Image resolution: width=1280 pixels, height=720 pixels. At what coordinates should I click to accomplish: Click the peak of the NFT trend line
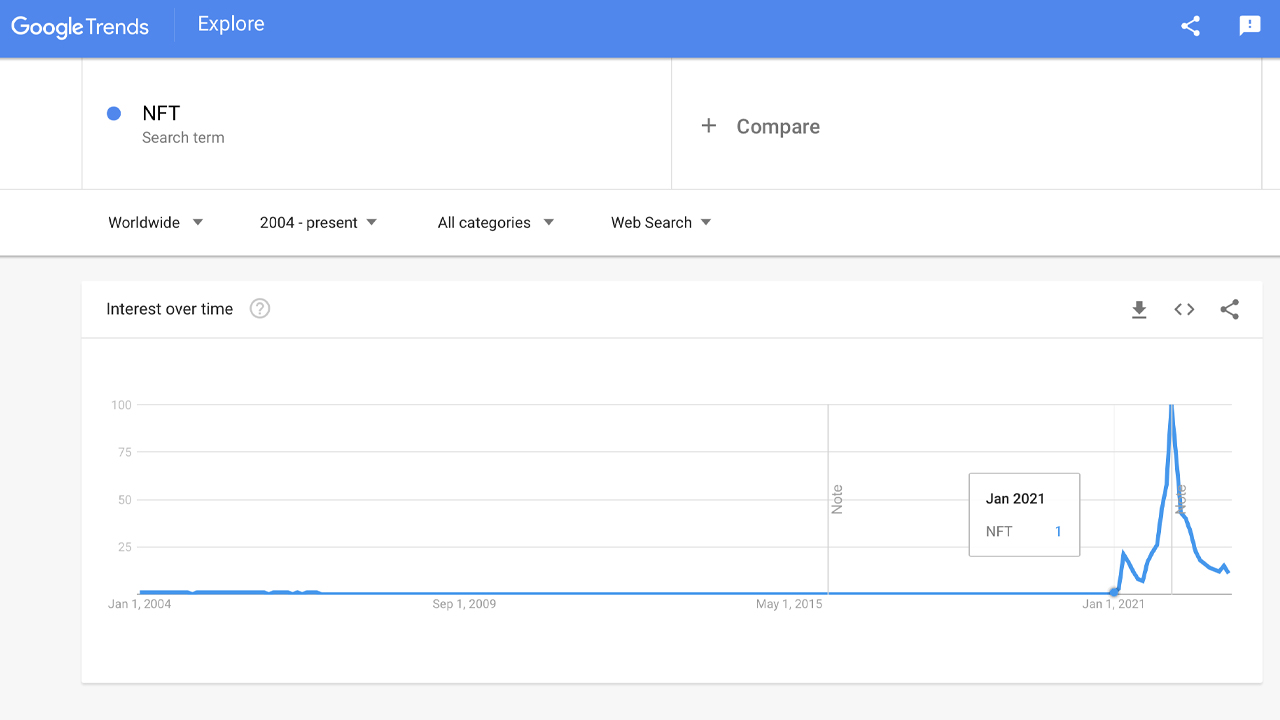click(x=1171, y=406)
